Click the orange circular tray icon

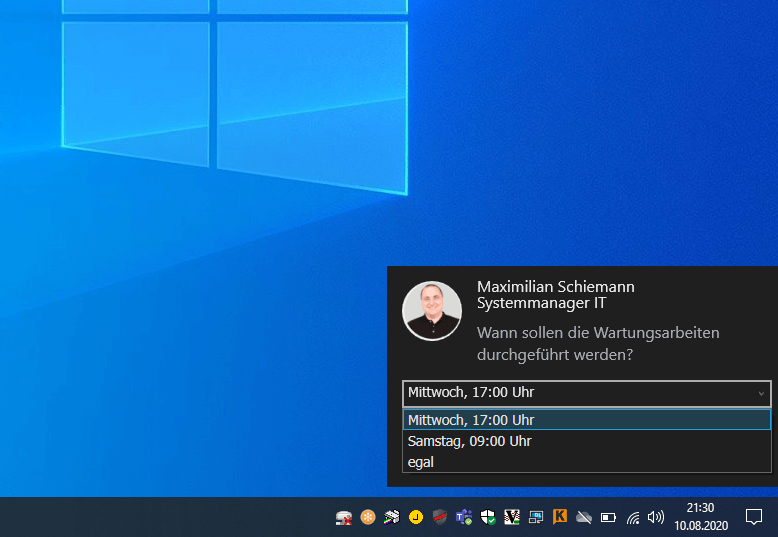coord(368,517)
